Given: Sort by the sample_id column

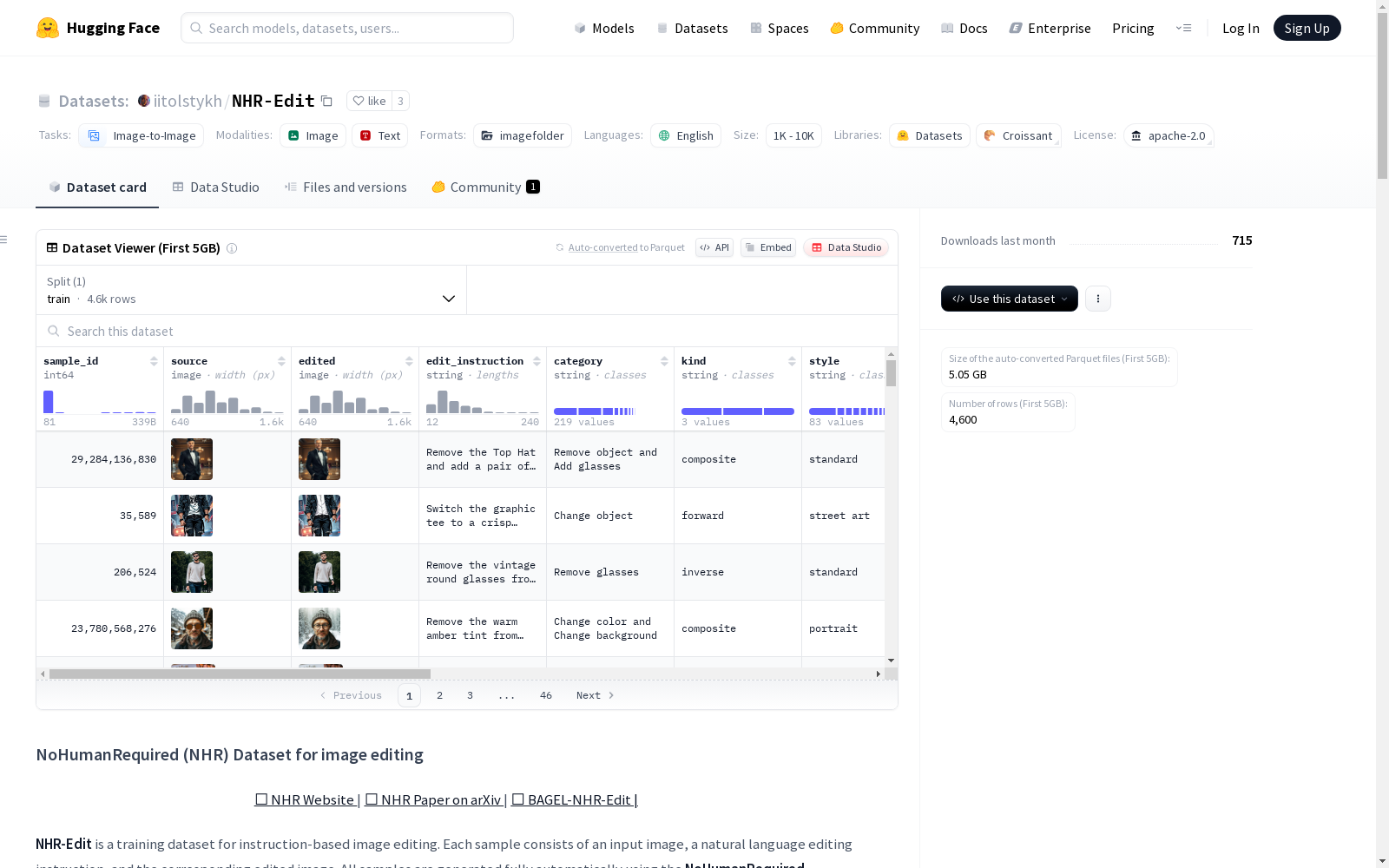Looking at the screenshot, I should point(154,361).
